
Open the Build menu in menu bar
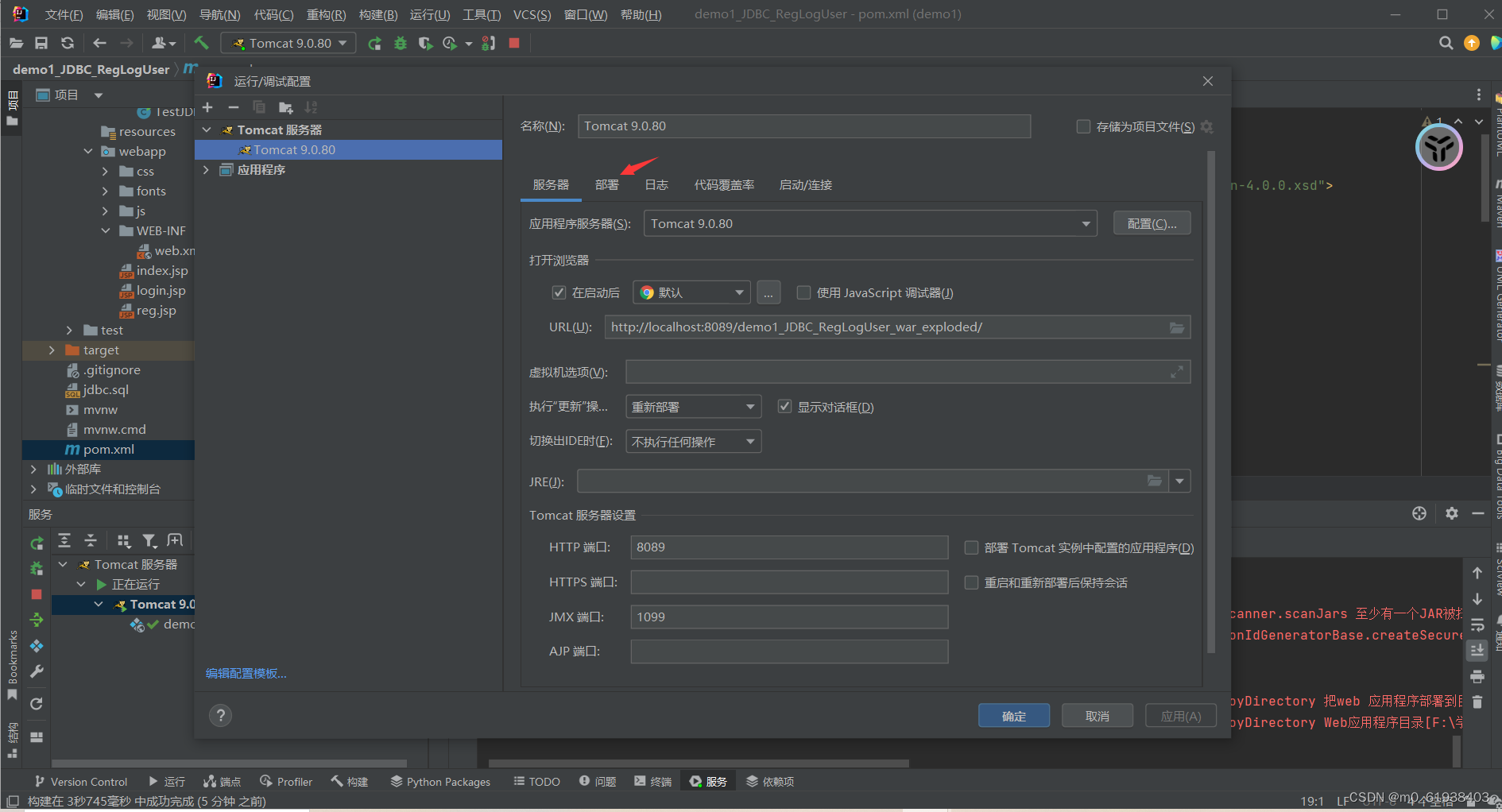377,14
